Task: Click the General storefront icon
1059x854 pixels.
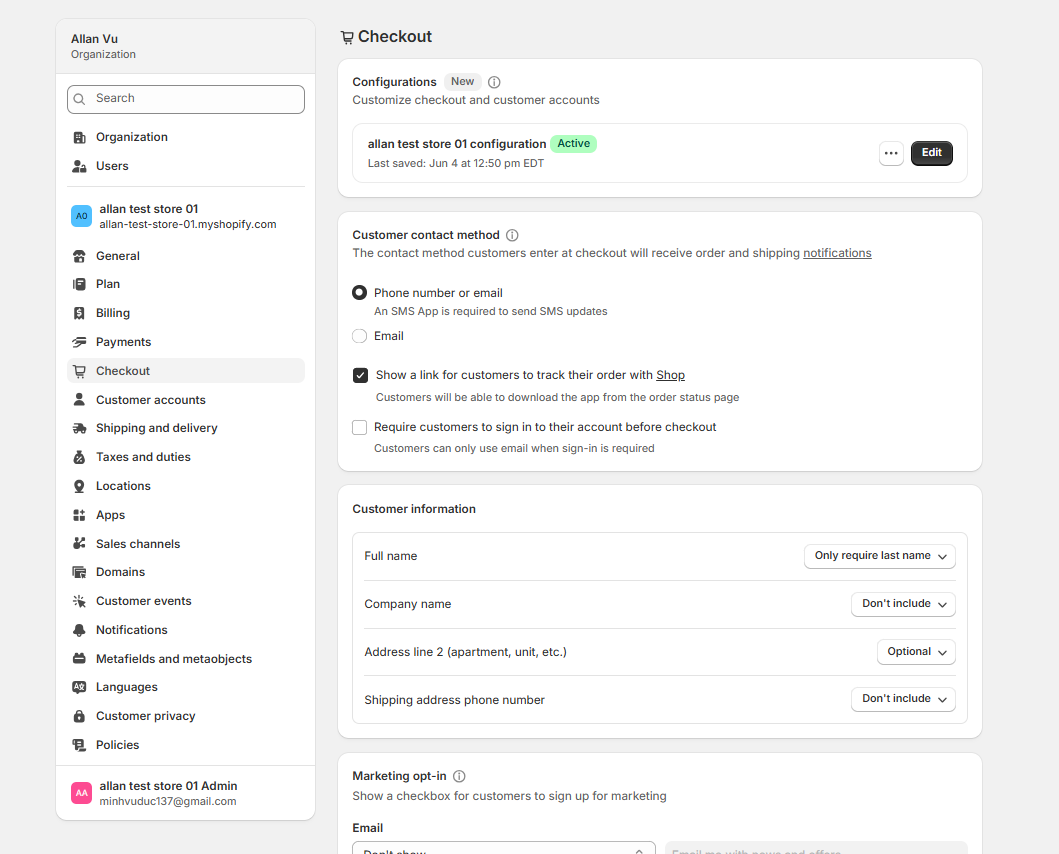Action: (79, 256)
